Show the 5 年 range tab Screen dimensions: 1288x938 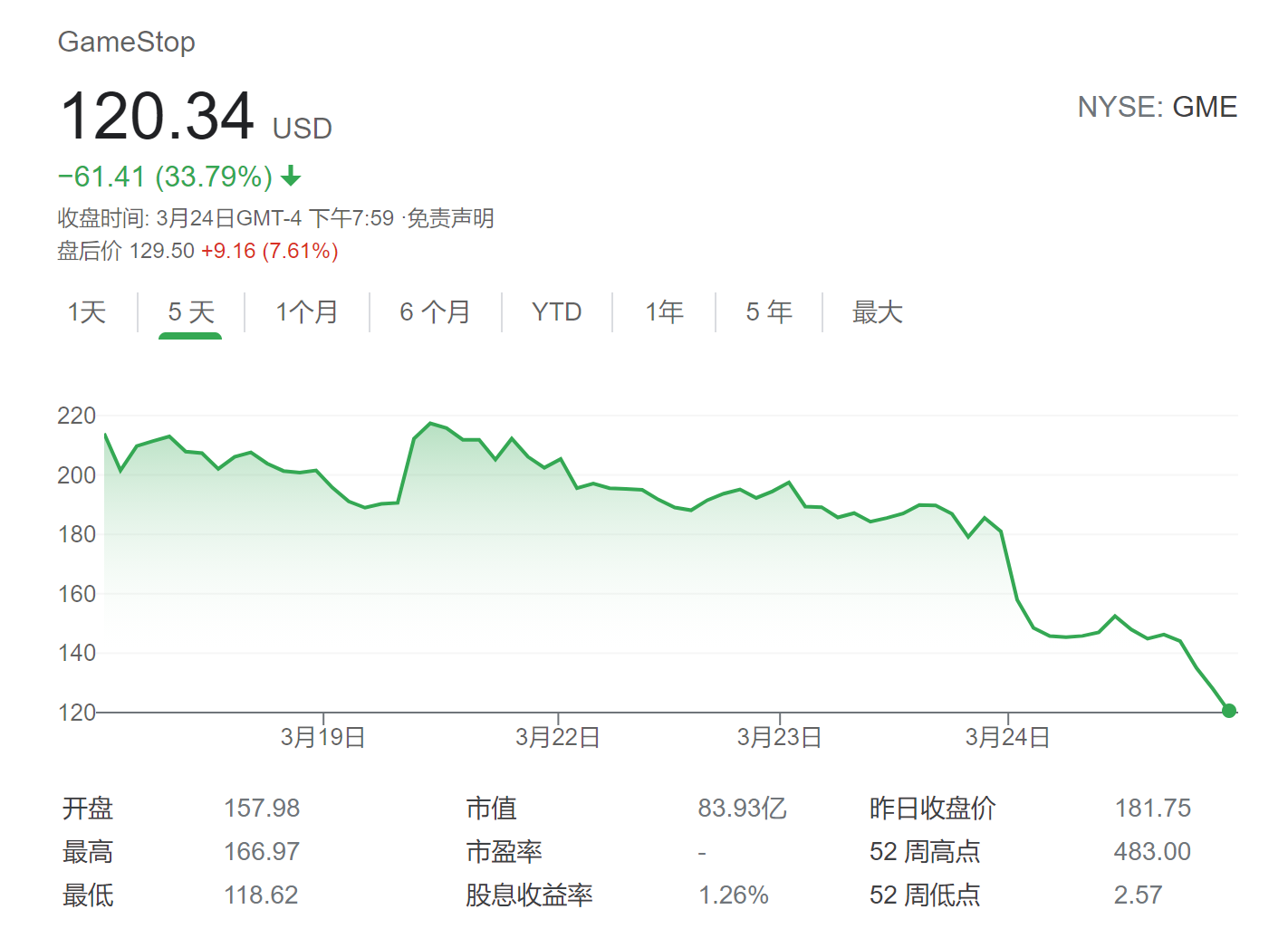tap(769, 312)
